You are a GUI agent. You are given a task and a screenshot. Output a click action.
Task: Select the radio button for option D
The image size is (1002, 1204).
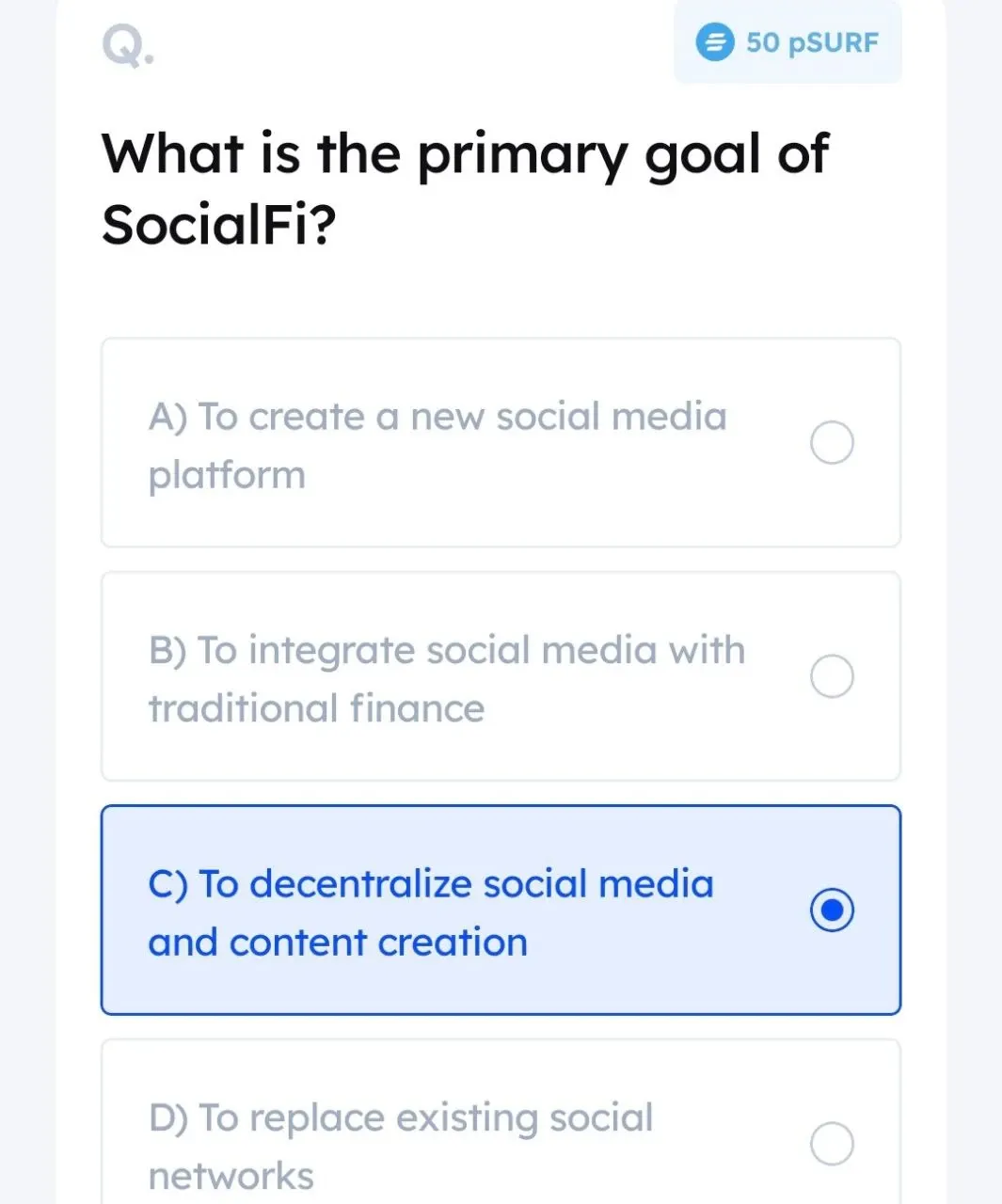(x=832, y=1143)
